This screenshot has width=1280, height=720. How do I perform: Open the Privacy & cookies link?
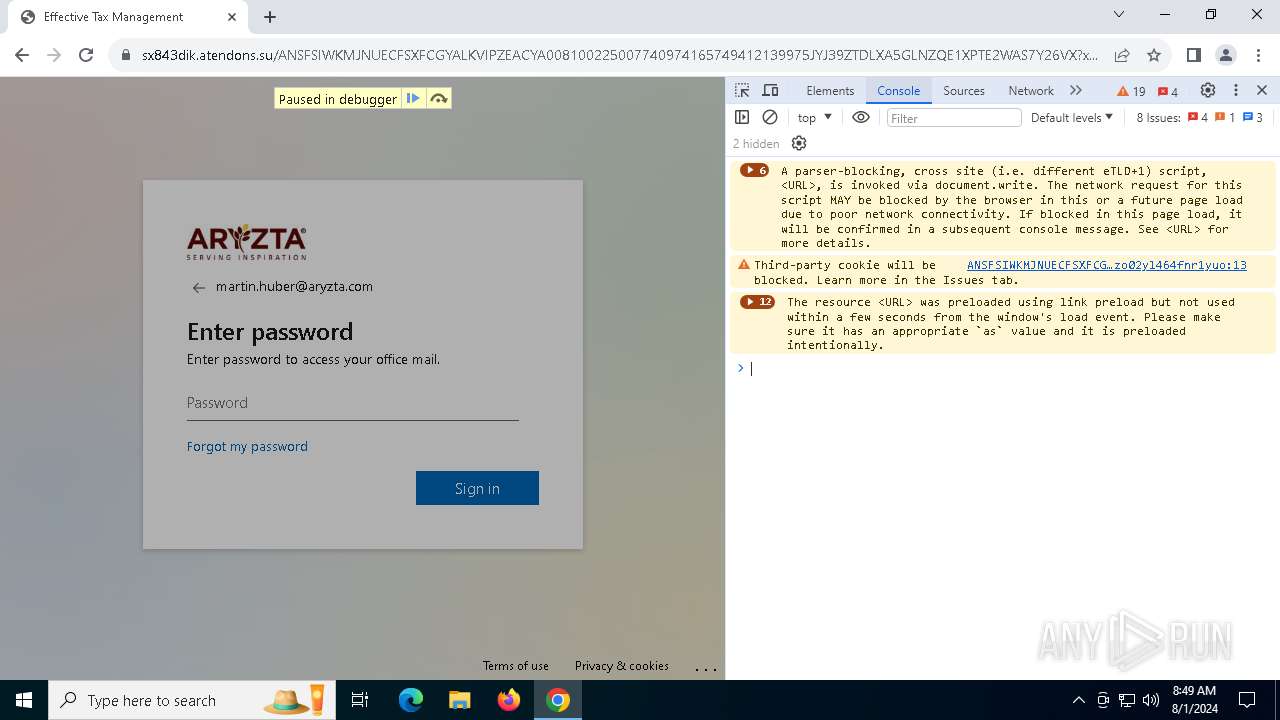tap(621, 666)
